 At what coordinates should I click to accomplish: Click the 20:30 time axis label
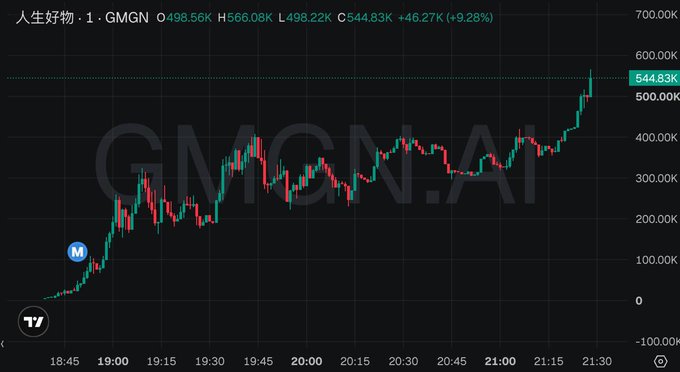pyautogui.click(x=403, y=361)
